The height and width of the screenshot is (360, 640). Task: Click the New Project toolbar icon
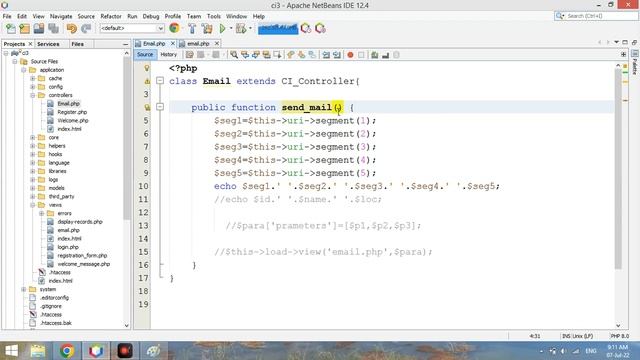24,29
